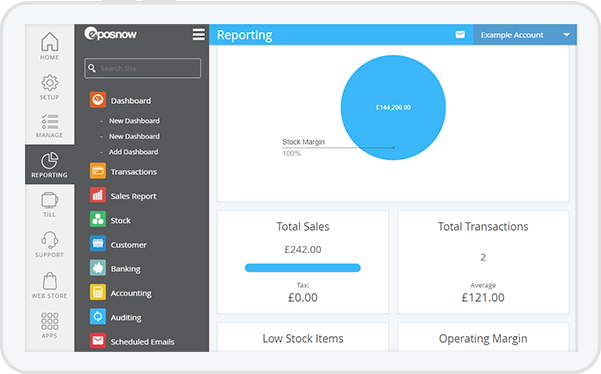The height and width of the screenshot is (374, 601).
Task: Go to the Accounting menu link
Action: coord(131,293)
